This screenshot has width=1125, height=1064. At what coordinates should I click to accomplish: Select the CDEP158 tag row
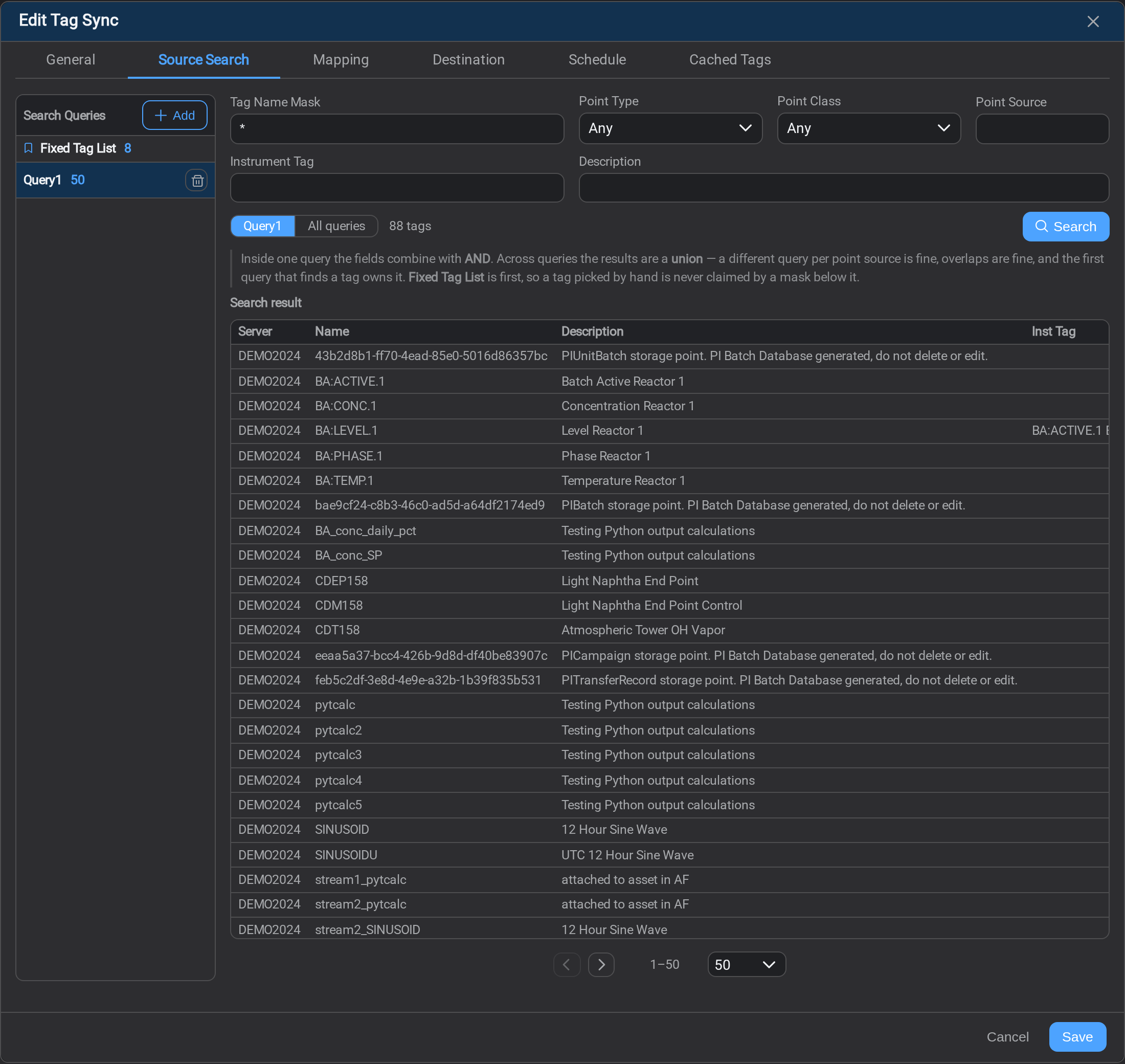(x=670, y=581)
